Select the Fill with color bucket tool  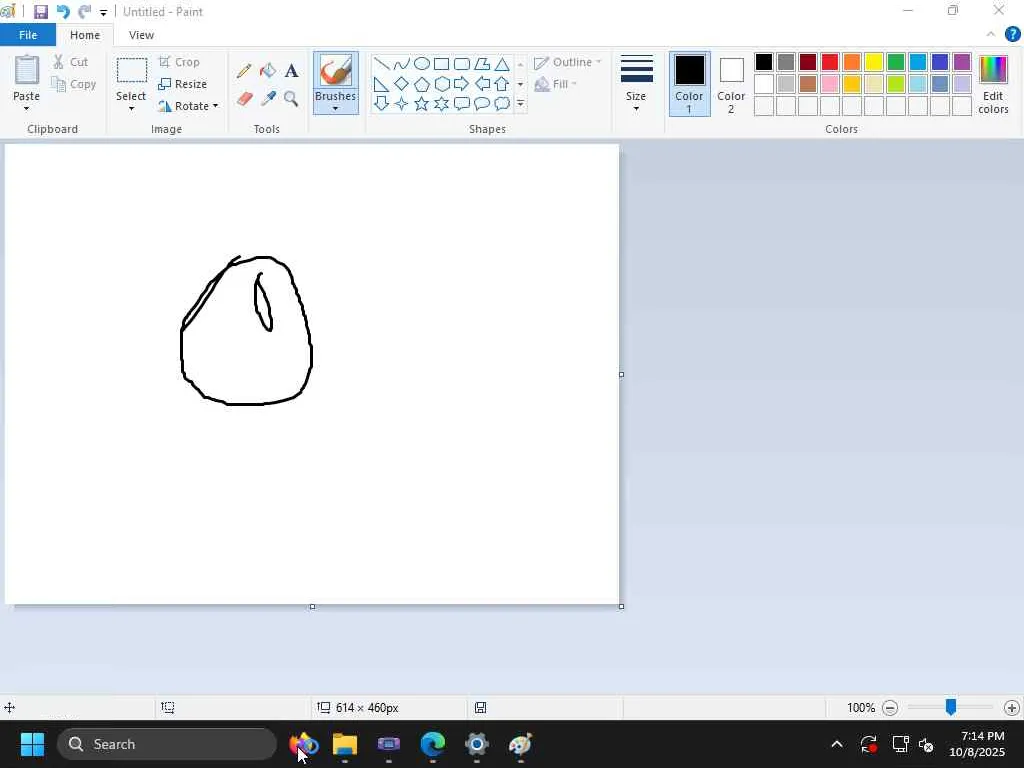click(268, 71)
